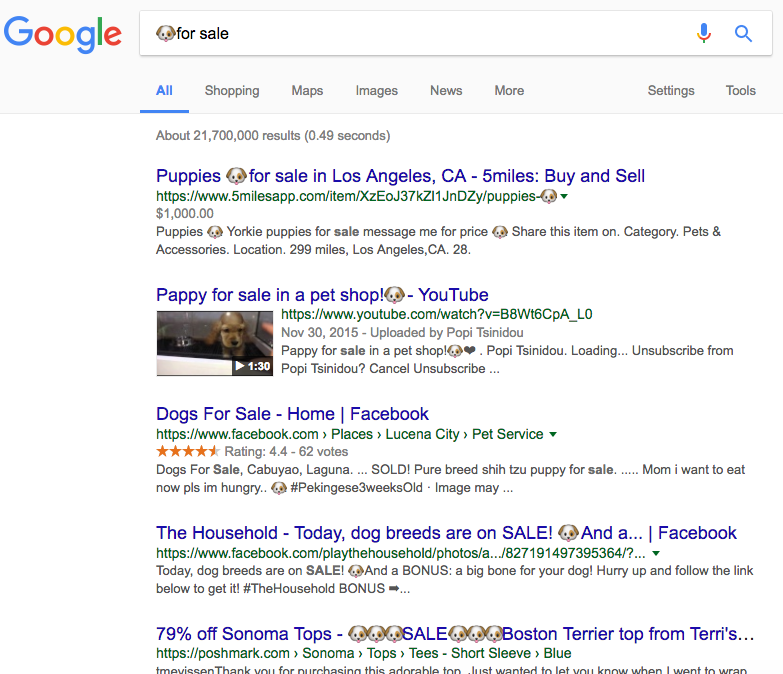The width and height of the screenshot is (783, 674).
Task: Open Pappy for sale in a pet shop YouTube result
Action: (x=322, y=295)
